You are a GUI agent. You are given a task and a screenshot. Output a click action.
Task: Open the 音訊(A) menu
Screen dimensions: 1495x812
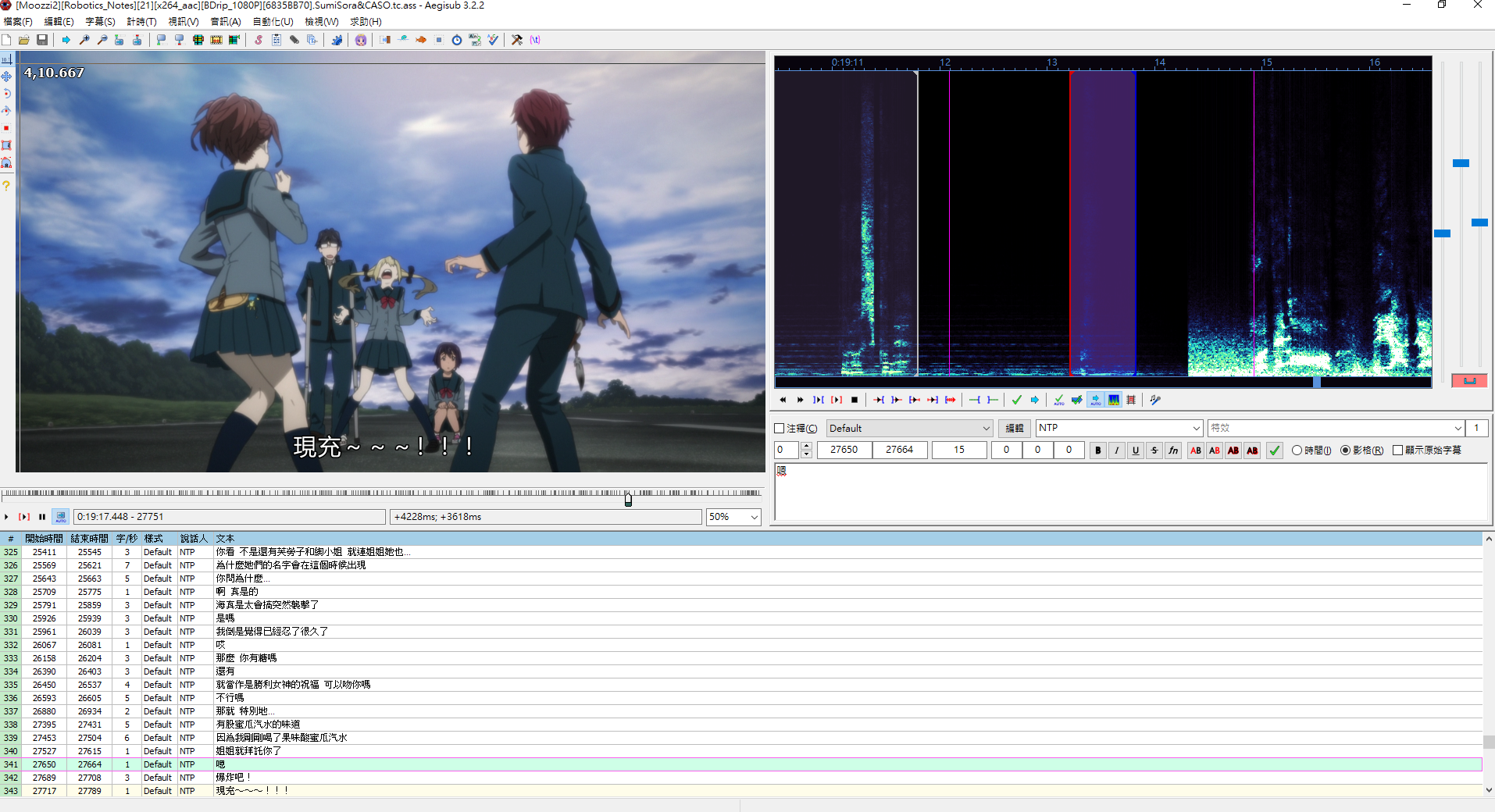(226, 22)
